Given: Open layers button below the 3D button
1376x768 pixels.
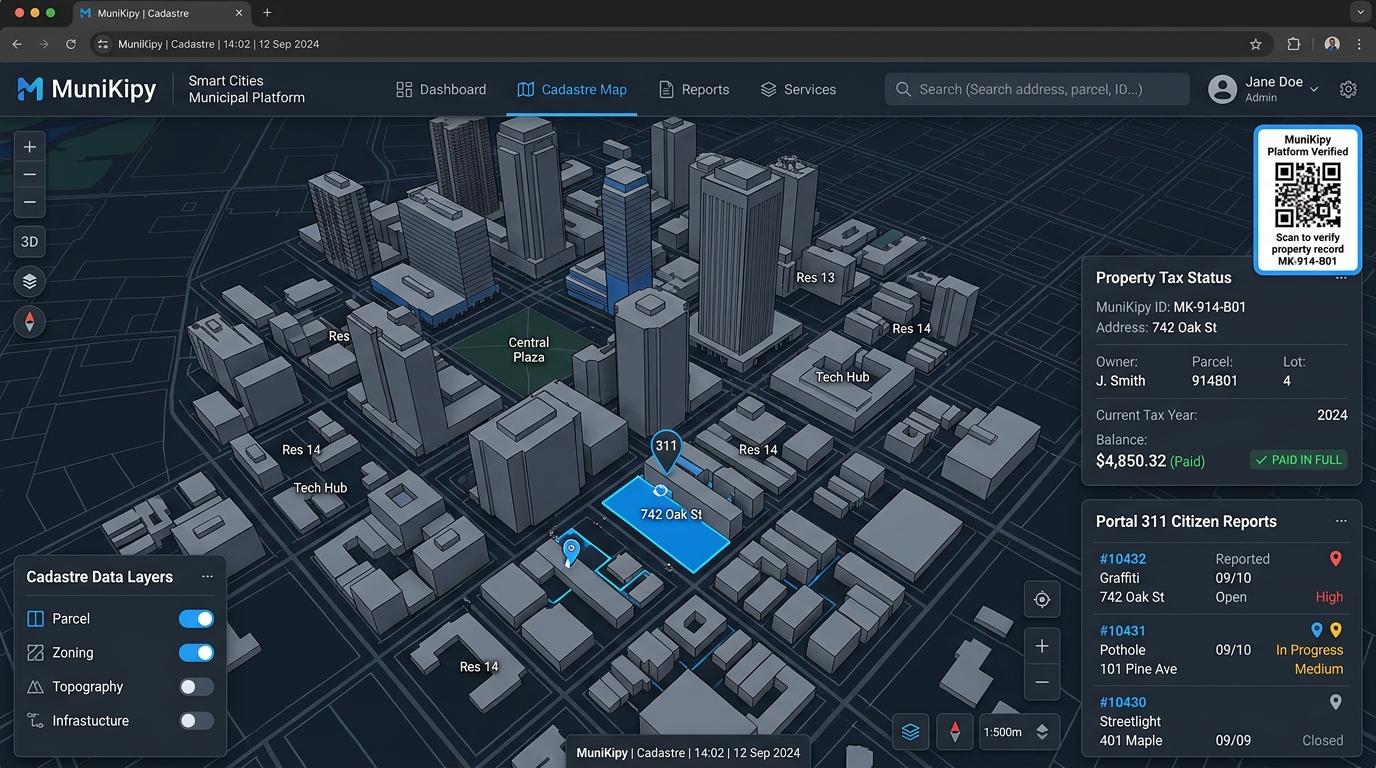Looking at the screenshot, I should pos(30,282).
